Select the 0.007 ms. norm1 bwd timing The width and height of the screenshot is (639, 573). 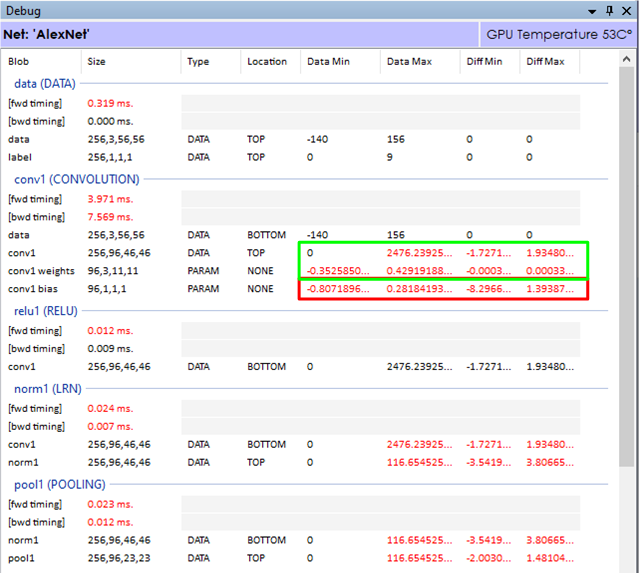click(110, 427)
